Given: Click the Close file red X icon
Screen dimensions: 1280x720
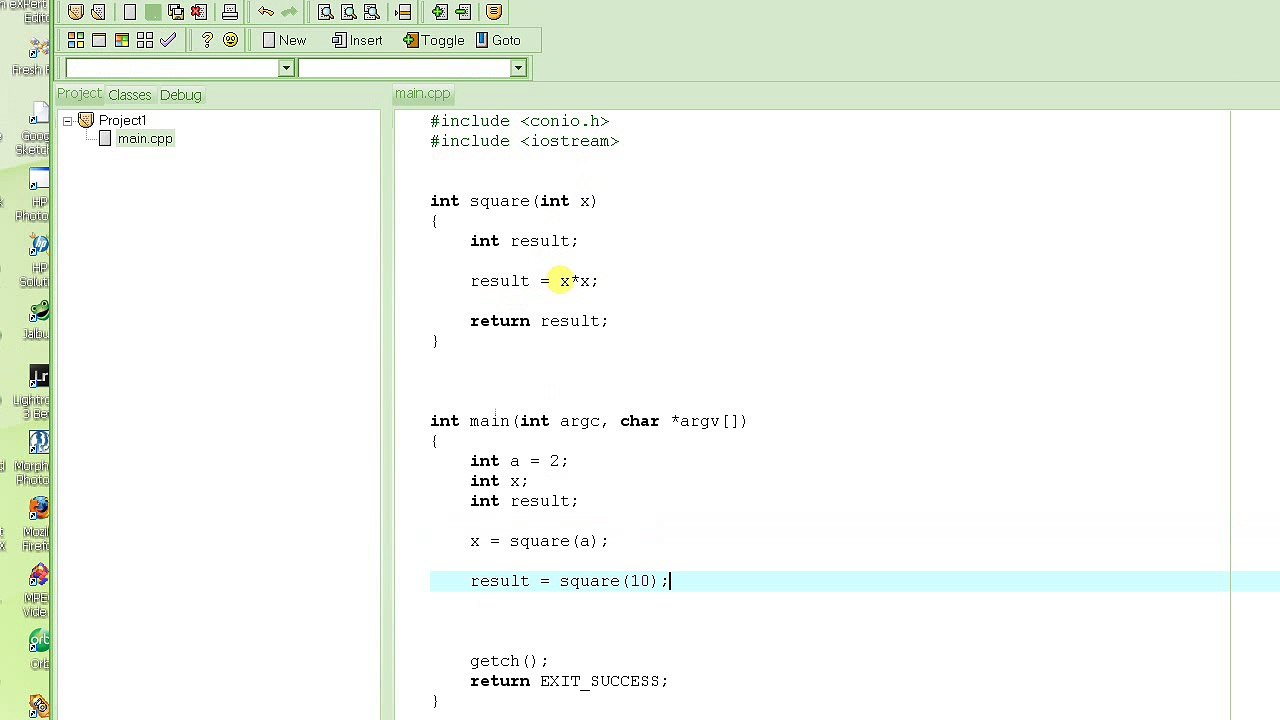Looking at the screenshot, I should click(x=198, y=12).
